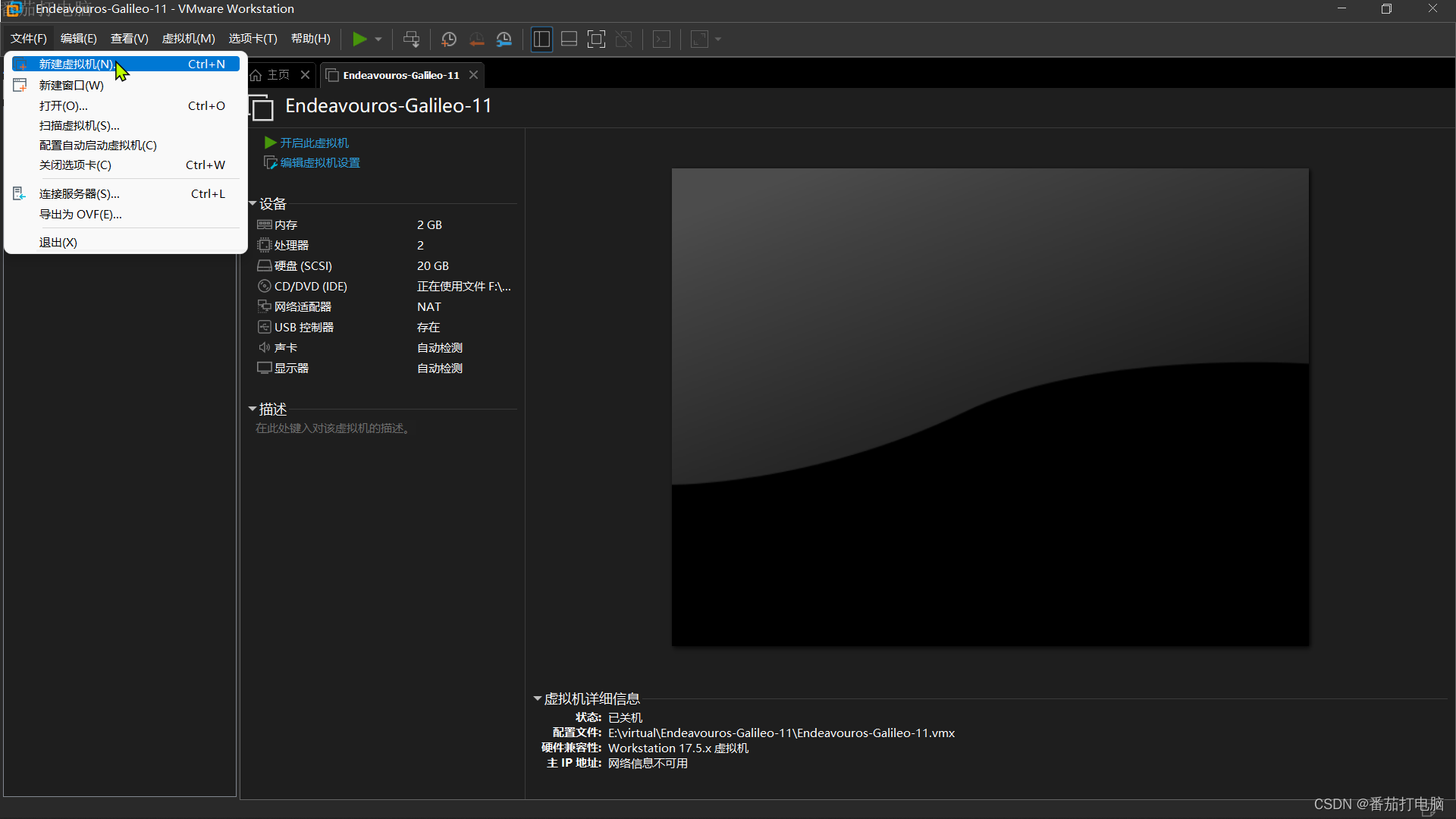Select 打开(O)... from the File menu

(64, 105)
